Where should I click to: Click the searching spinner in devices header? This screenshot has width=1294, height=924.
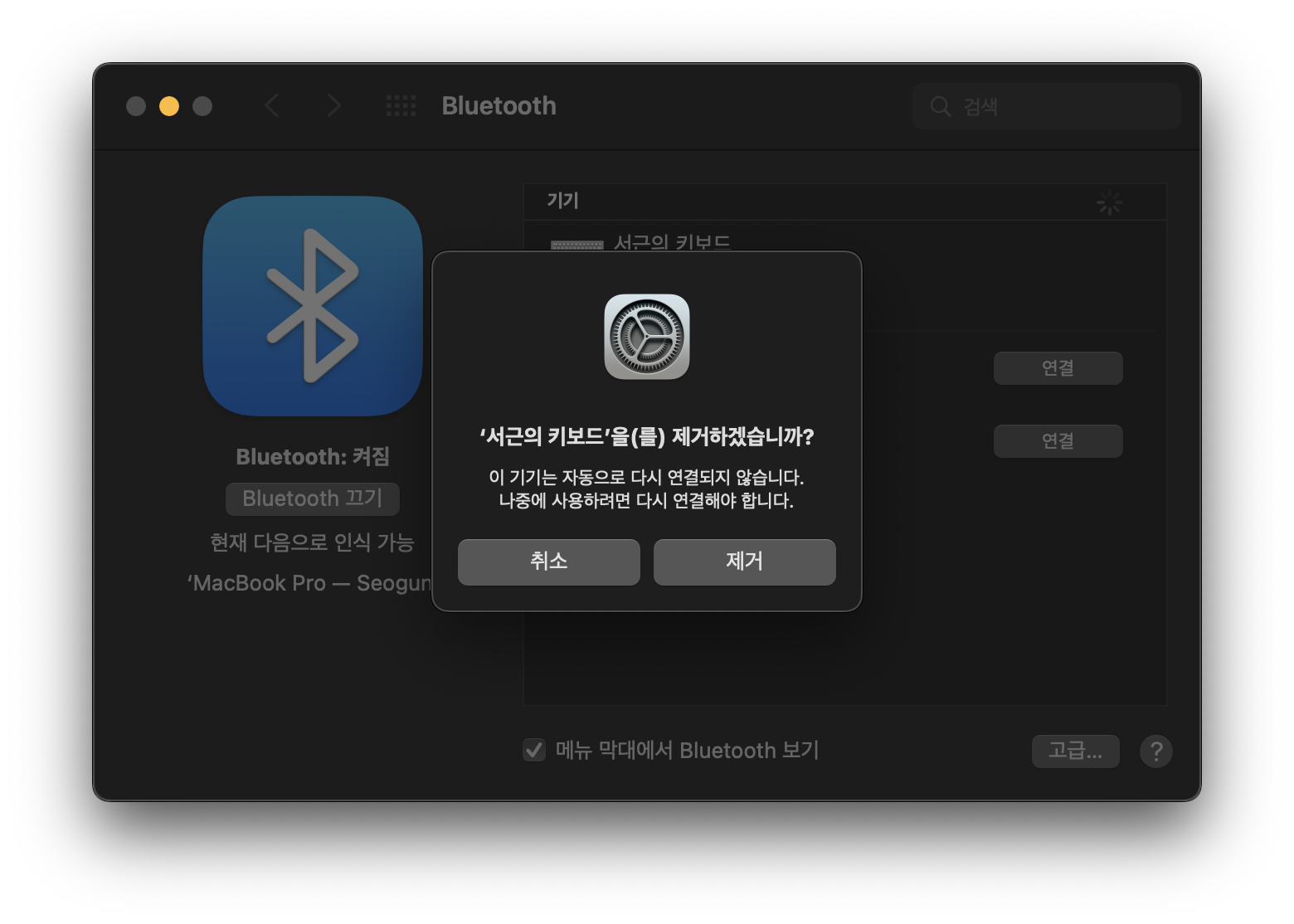tap(1109, 202)
